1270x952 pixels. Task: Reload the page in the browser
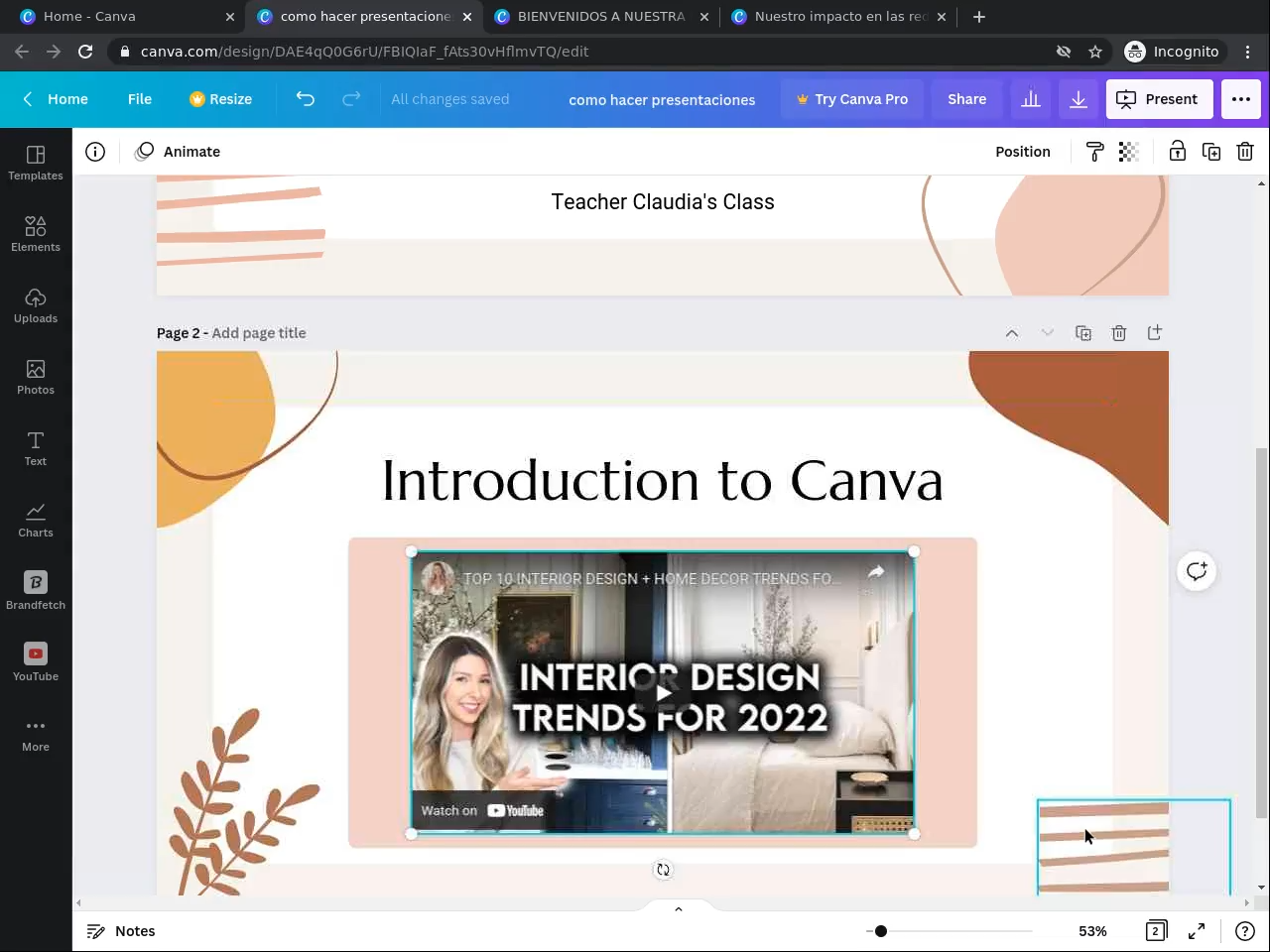coord(85,52)
